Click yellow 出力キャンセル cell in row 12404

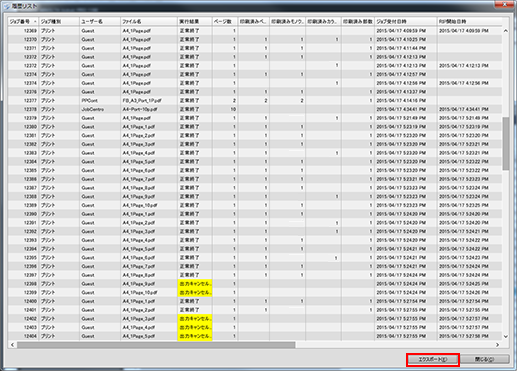click(x=195, y=336)
